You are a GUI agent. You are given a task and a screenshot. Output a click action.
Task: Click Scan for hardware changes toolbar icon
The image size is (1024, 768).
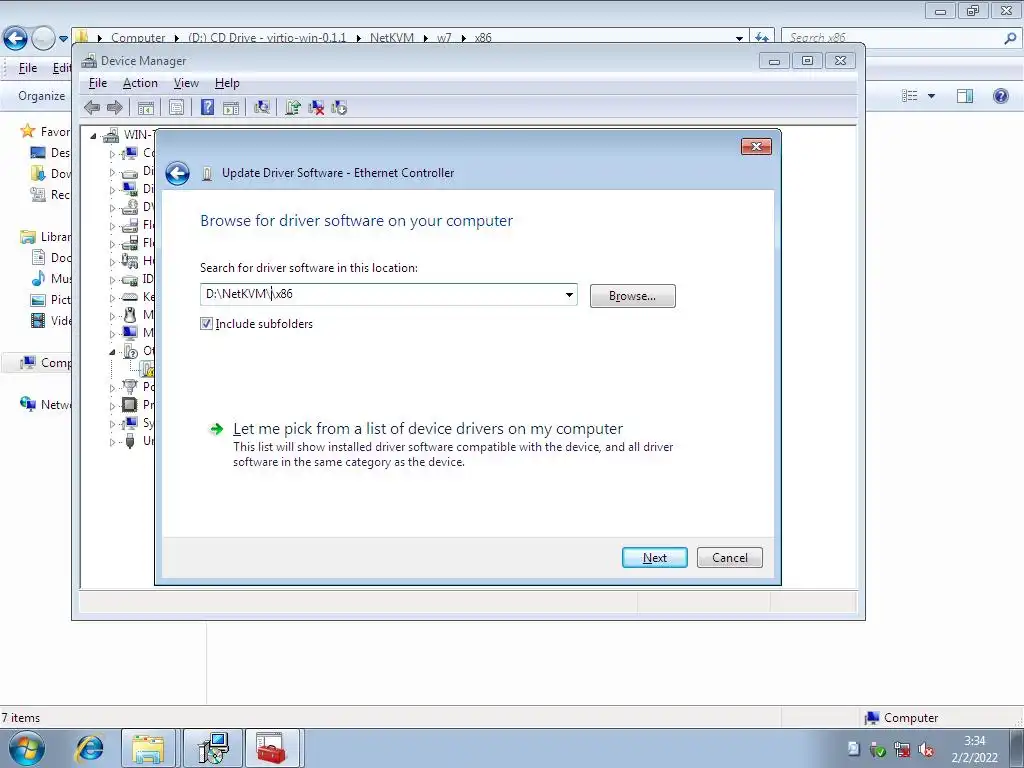(262, 108)
